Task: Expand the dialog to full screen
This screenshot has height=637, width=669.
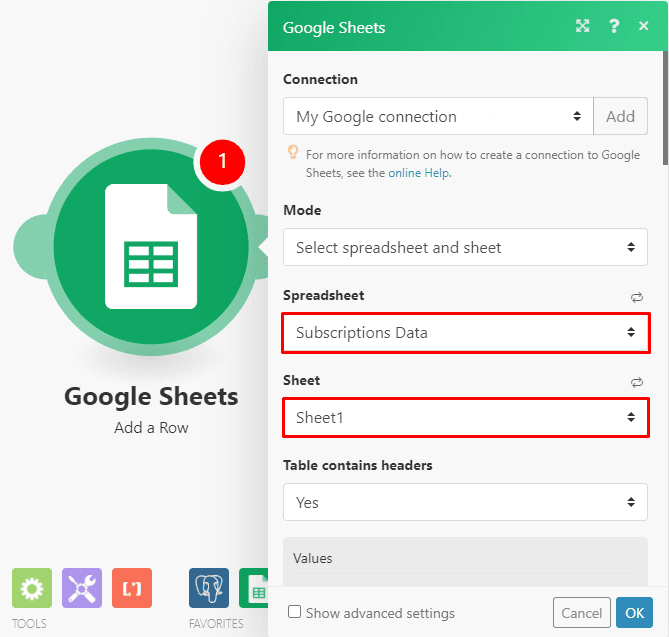Action: click(x=583, y=27)
